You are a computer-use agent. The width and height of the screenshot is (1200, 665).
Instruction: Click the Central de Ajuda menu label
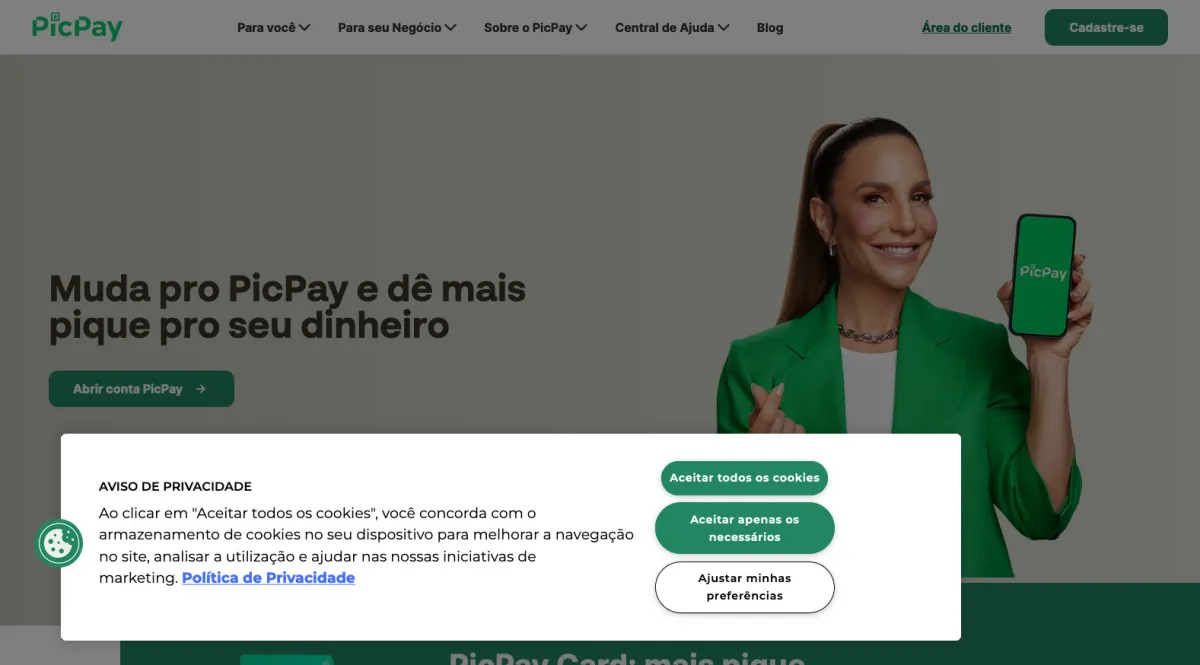tap(665, 28)
